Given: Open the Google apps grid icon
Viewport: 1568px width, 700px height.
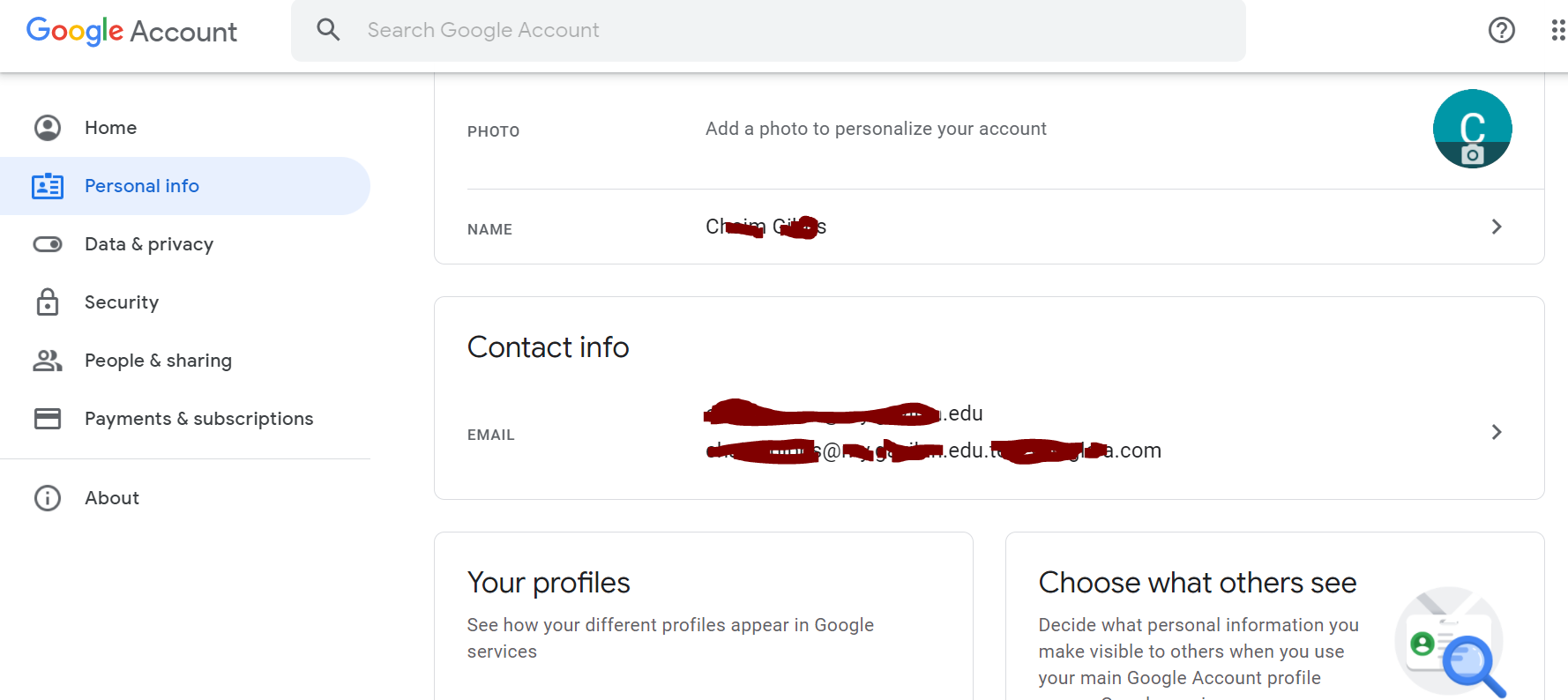Looking at the screenshot, I should [x=1557, y=31].
